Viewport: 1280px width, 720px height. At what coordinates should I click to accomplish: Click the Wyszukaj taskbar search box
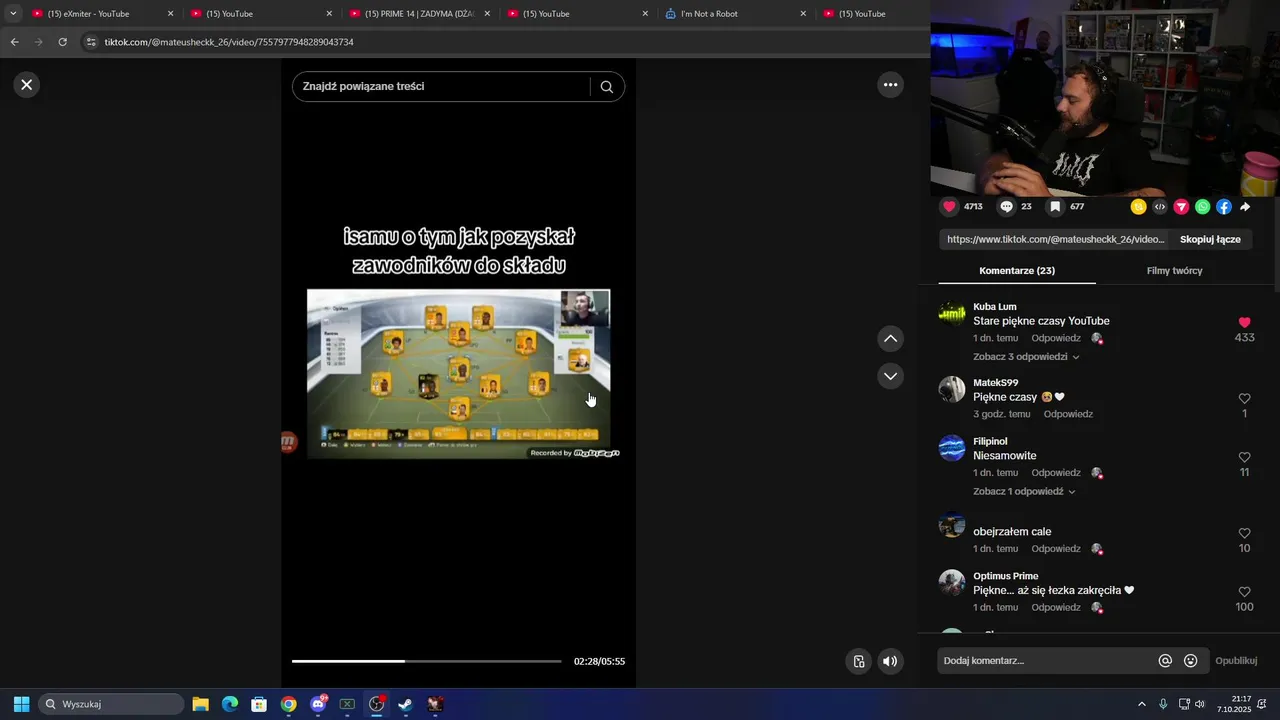111,704
